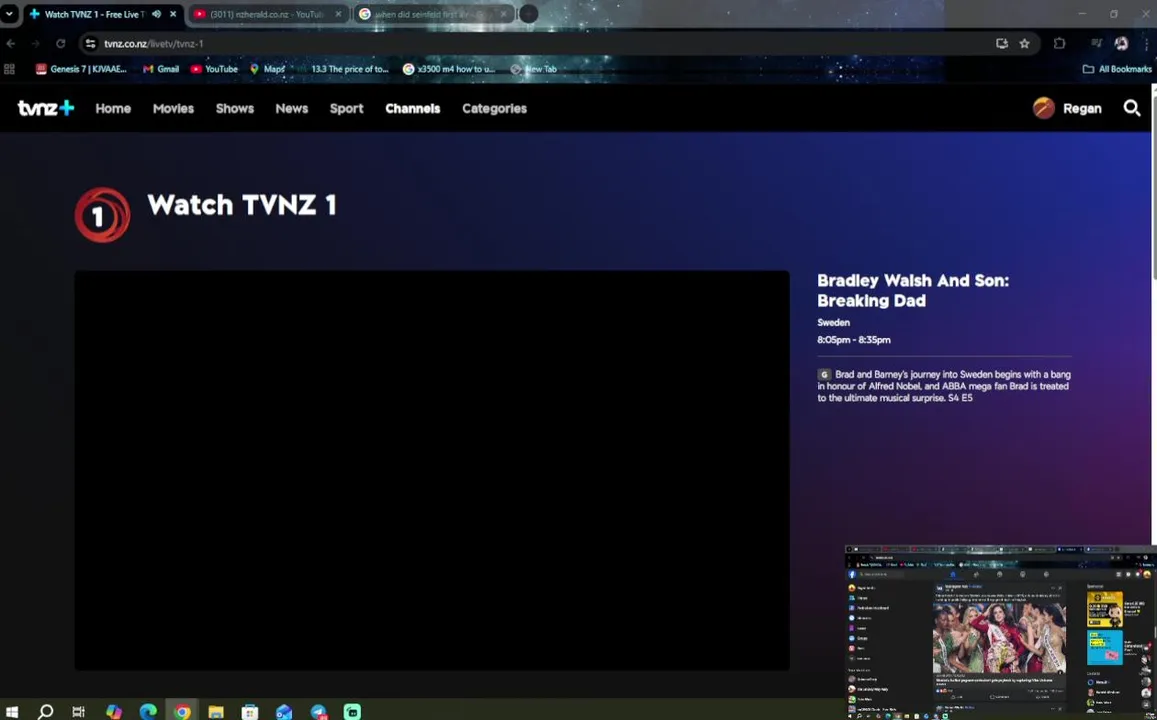Screen dimensions: 1157x720
Task: Open the TVNZ+ logo home link
Action: pyautogui.click(x=46, y=108)
